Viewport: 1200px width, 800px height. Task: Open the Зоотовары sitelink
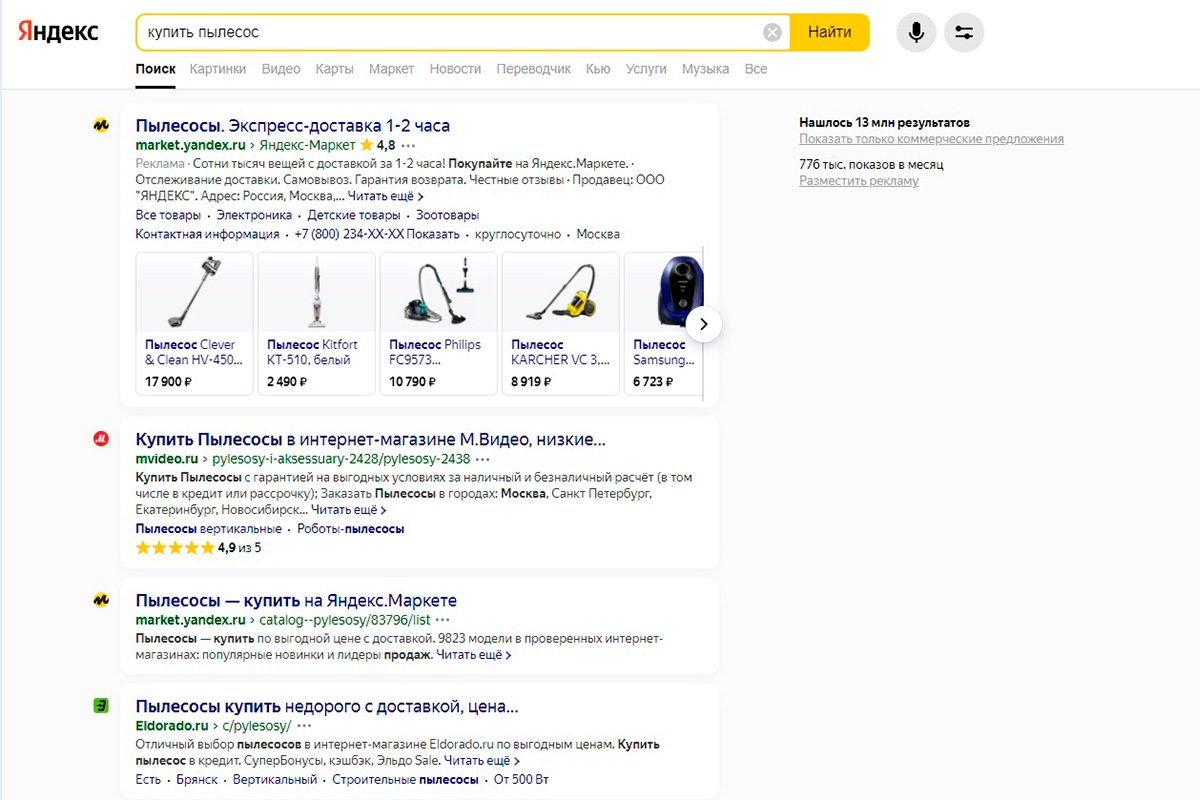tap(447, 215)
